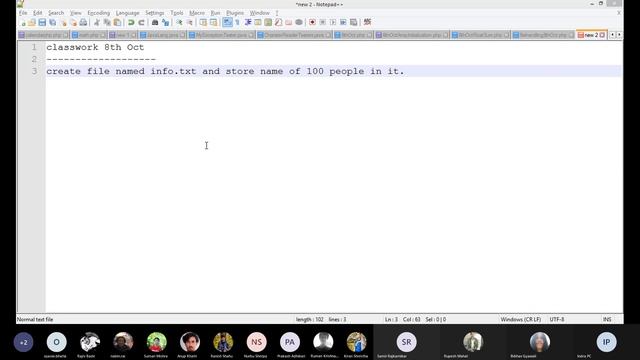The height and width of the screenshot is (360, 640).
Task: Switch to the new 1 tab
Action: click(x=123, y=35)
